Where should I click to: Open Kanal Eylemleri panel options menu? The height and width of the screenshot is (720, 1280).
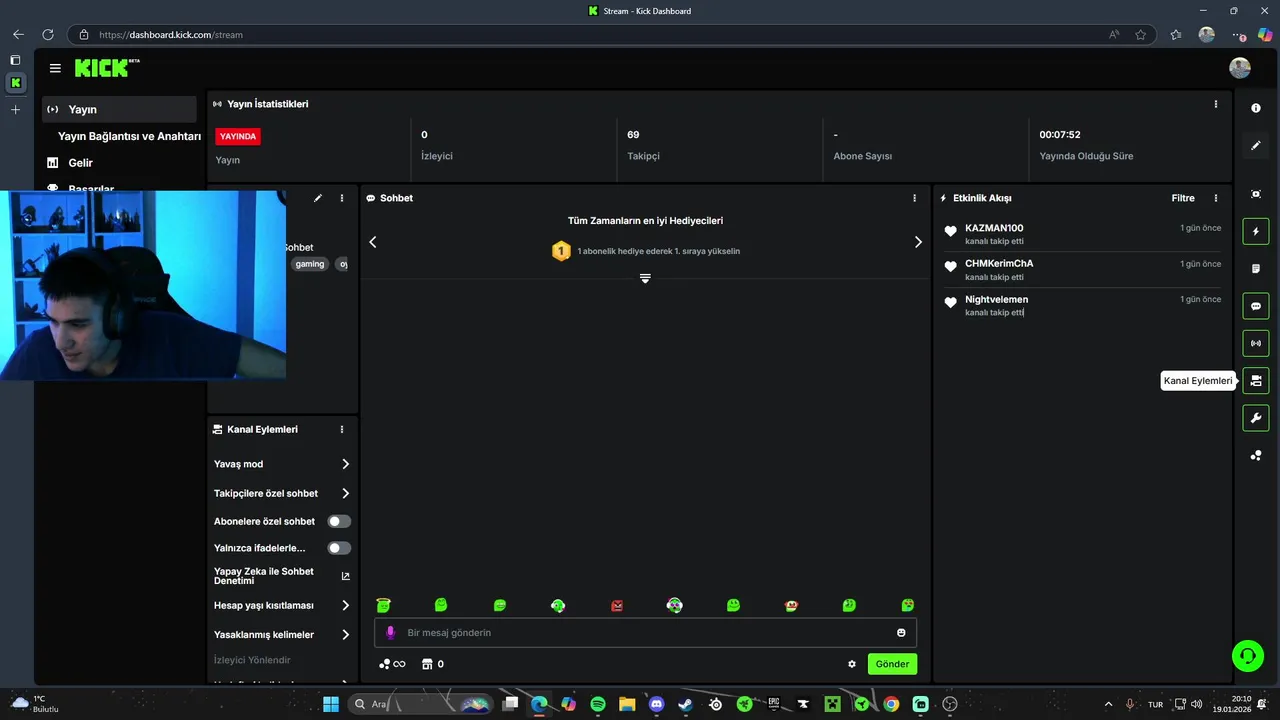342,429
